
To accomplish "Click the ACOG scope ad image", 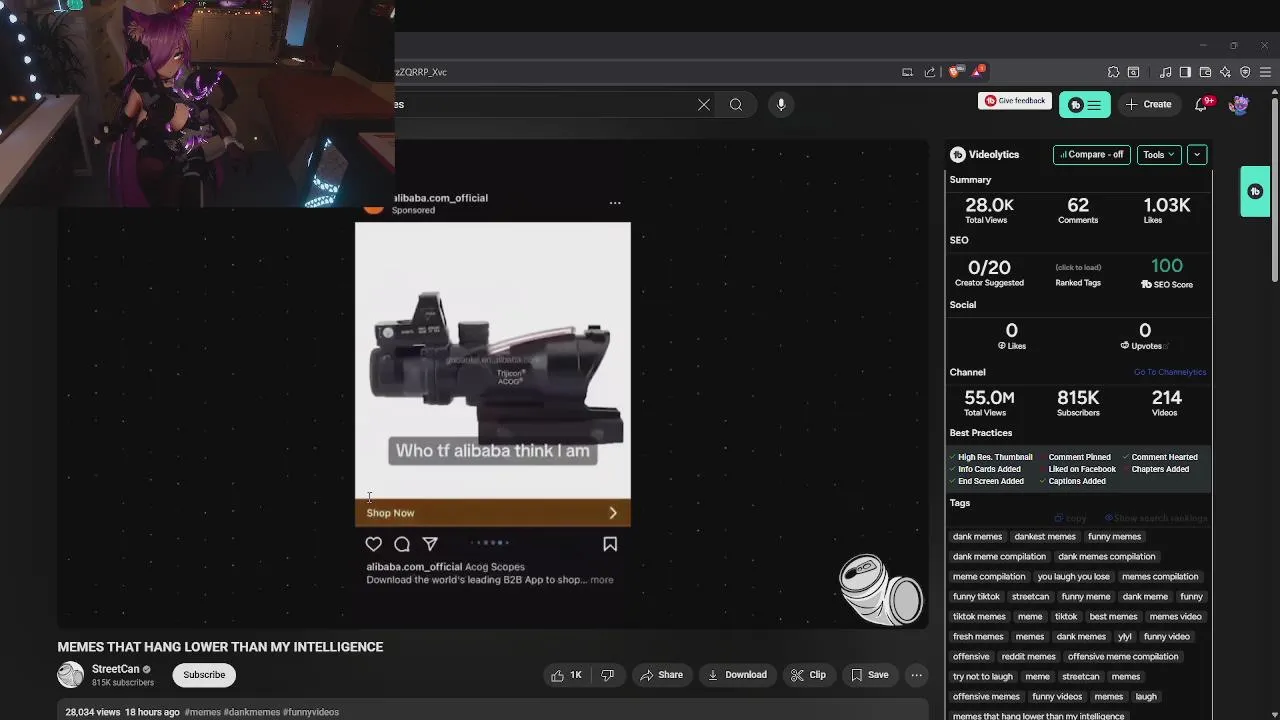I will click(492, 360).
